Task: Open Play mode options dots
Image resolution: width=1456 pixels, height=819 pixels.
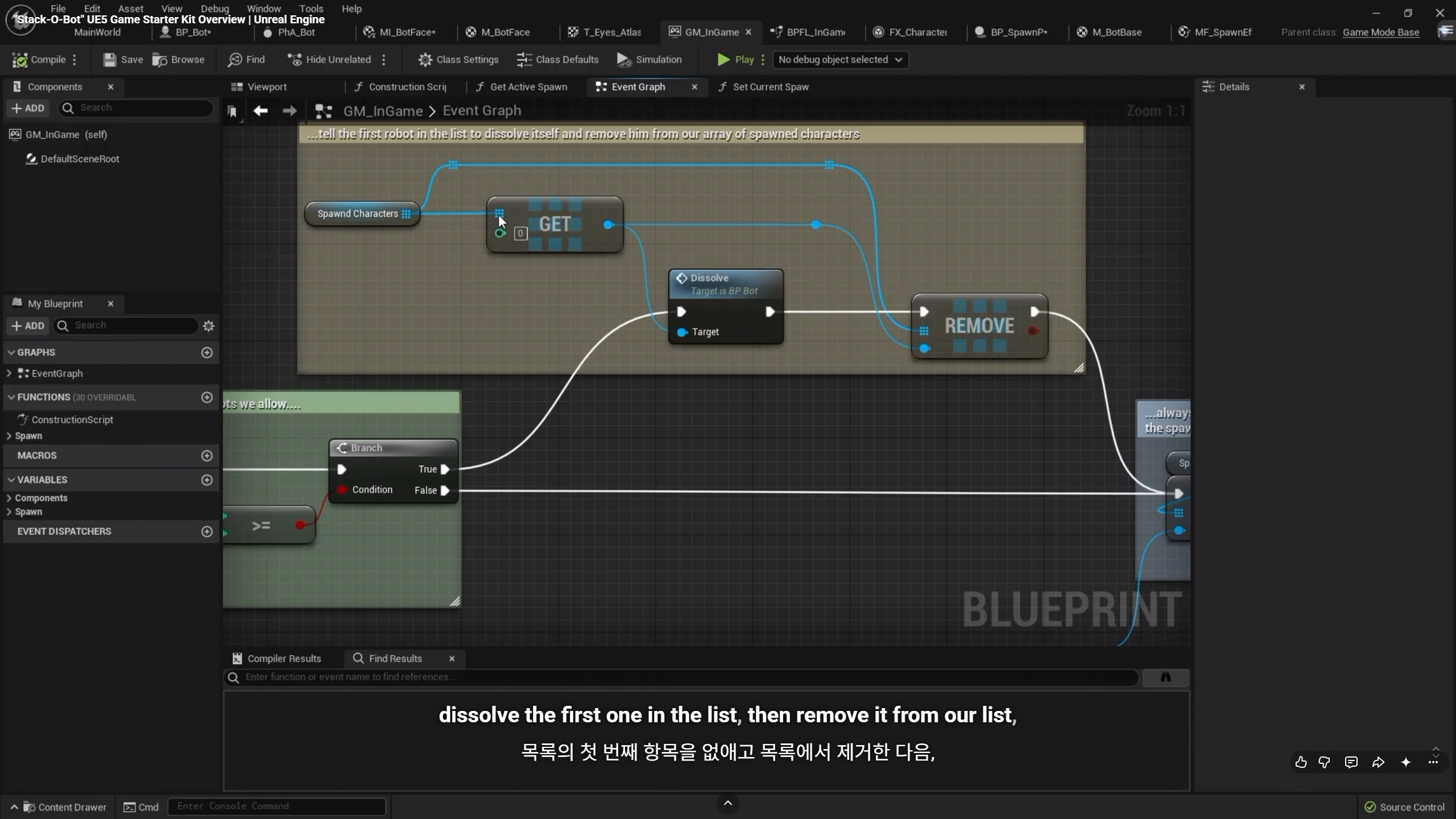Action: point(763,60)
